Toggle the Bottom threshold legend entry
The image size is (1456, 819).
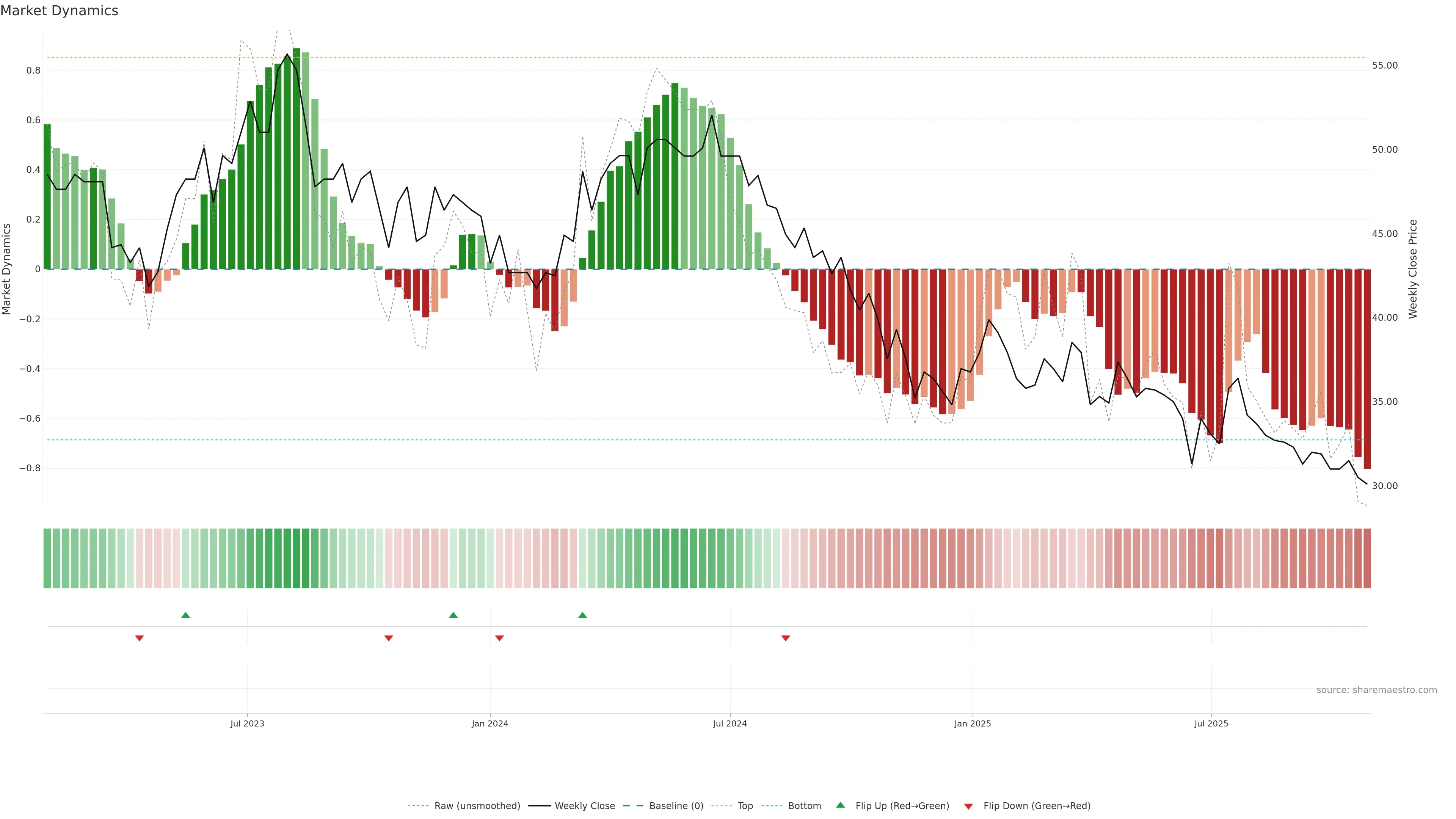click(x=804, y=806)
